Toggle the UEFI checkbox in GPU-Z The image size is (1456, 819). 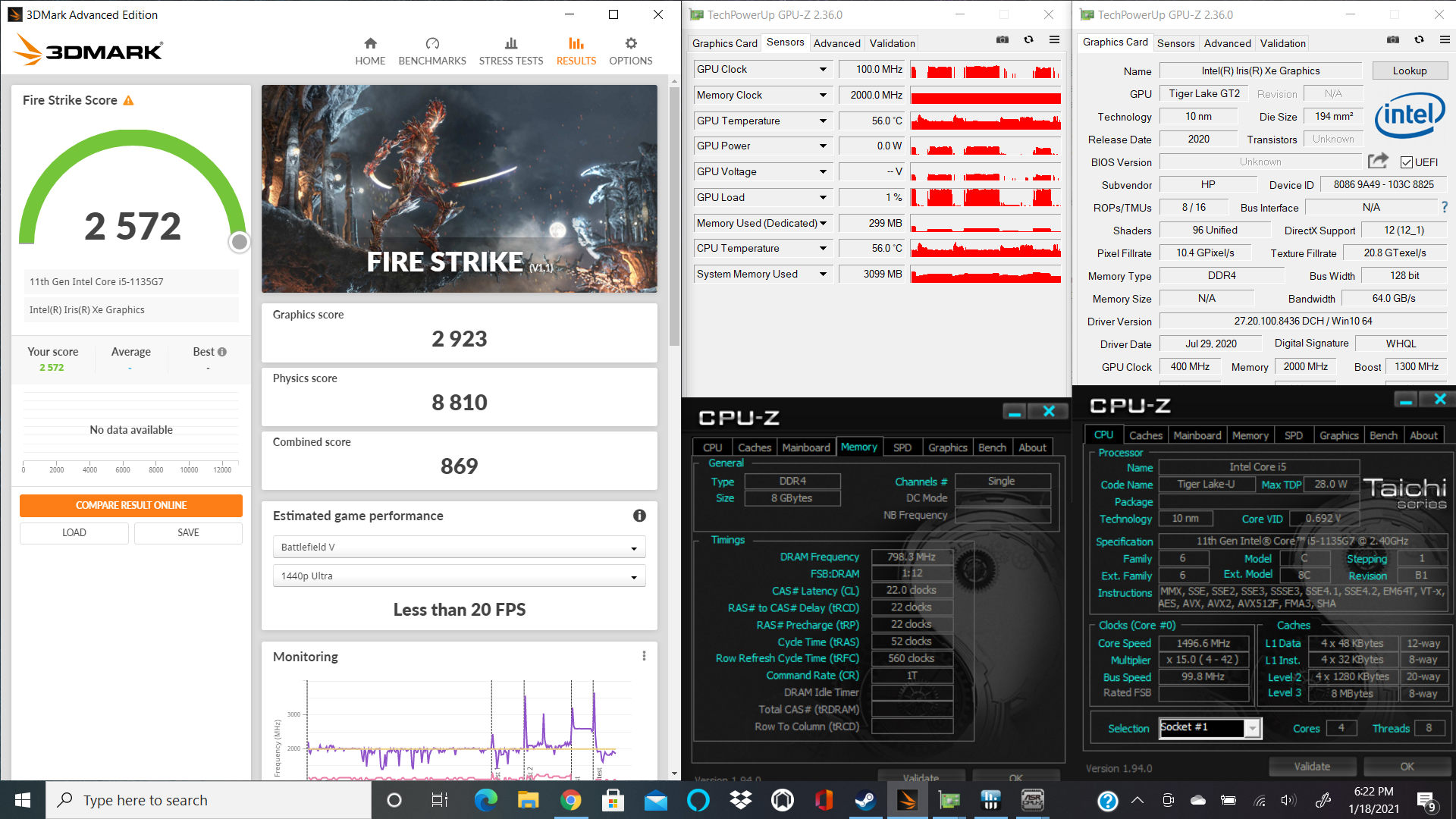(x=1407, y=162)
